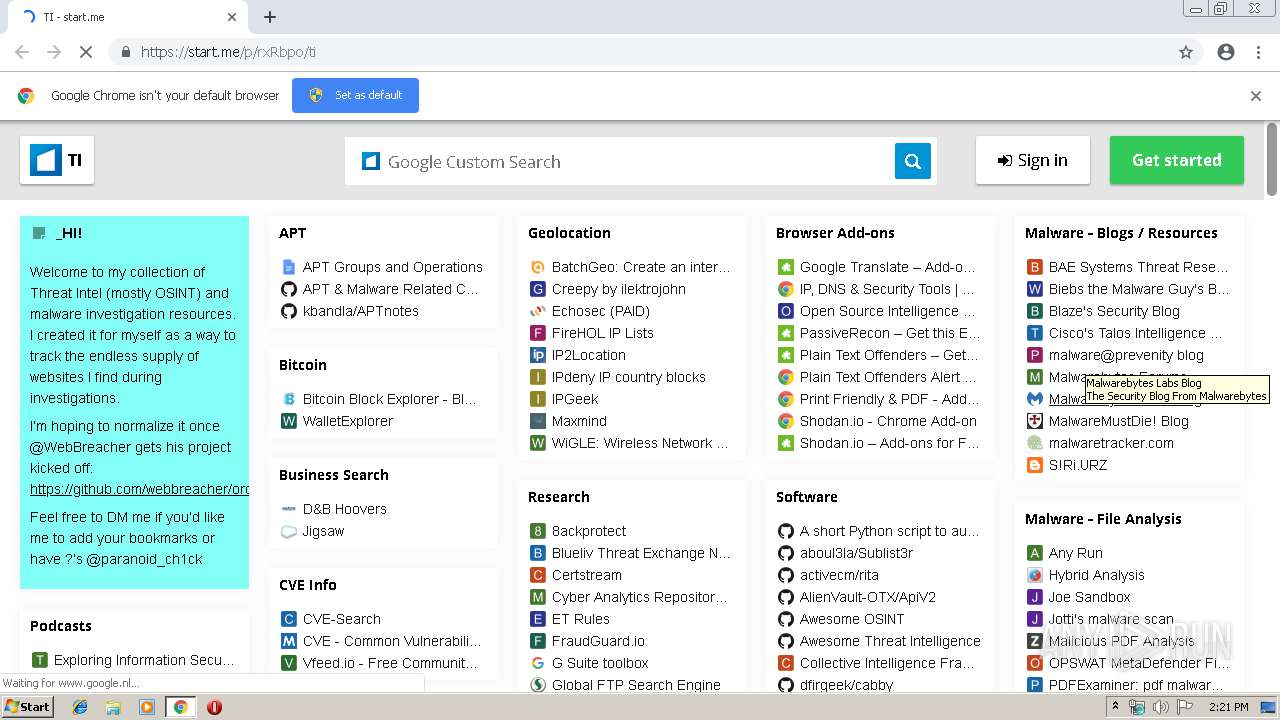Click the Get started button
The width and height of the screenshot is (1280, 720).
pyautogui.click(x=1176, y=160)
